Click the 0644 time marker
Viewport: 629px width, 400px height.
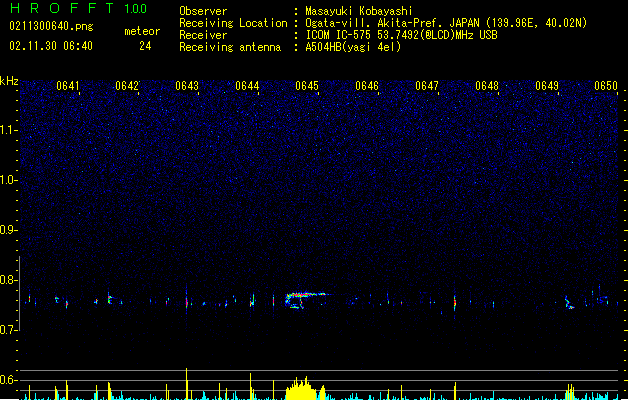point(247,86)
